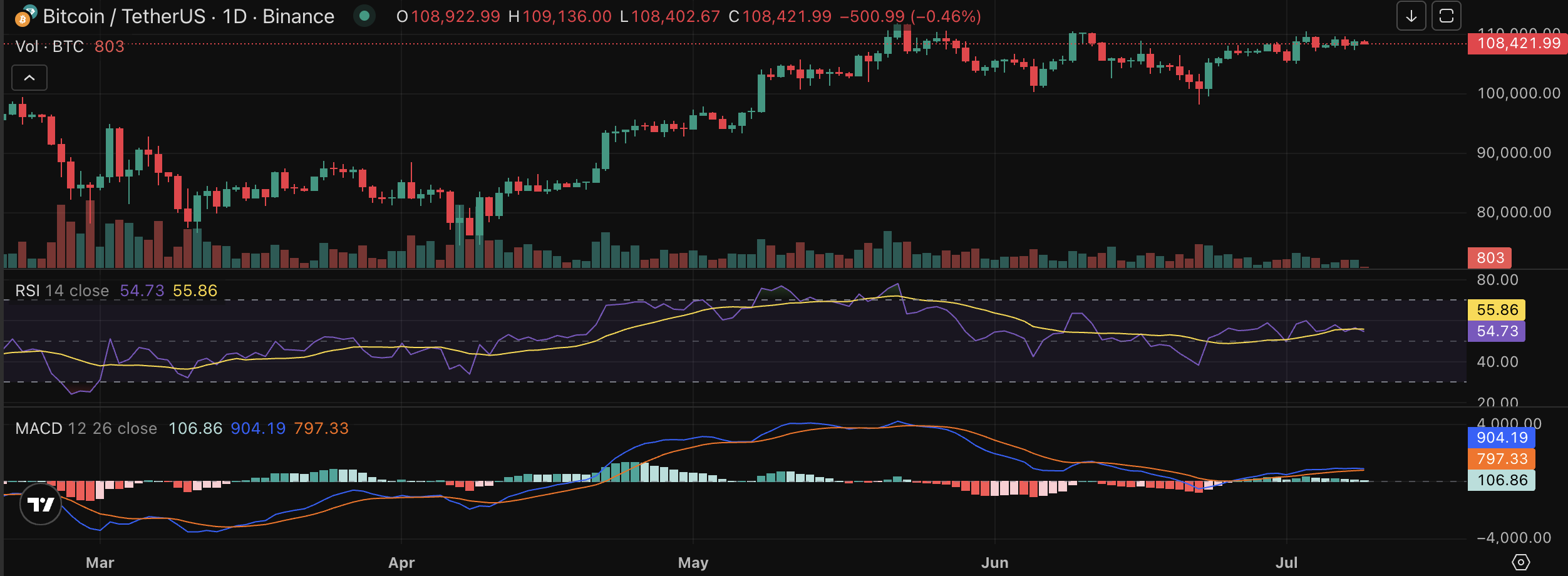Screen dimensions: 1568x576
Task: Click the 80,000.00 price axis label
Action: (x=1514, y=212)
